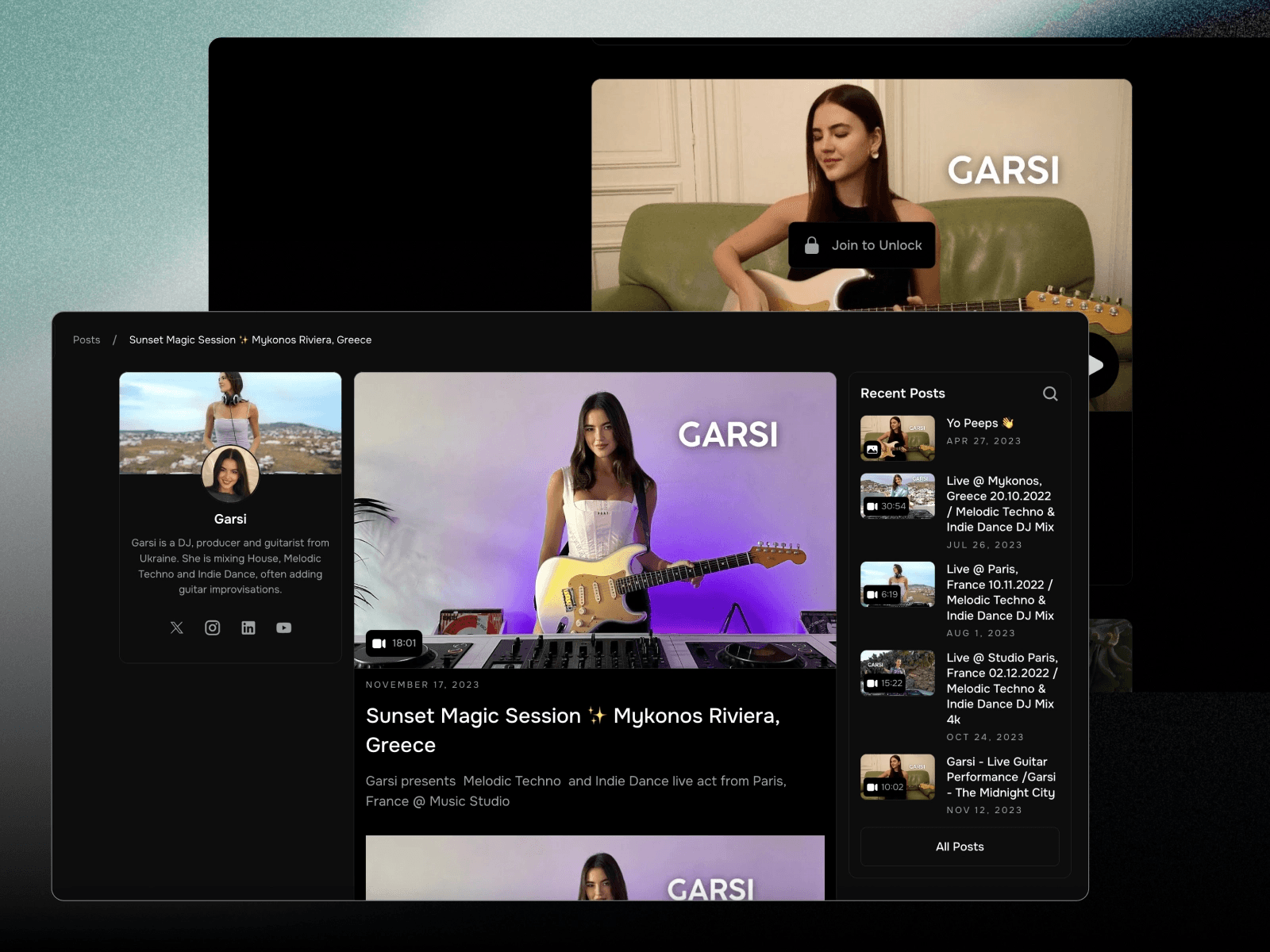
Task: Click the JUL 26, 2023 date
Action: tap(984, 545)
